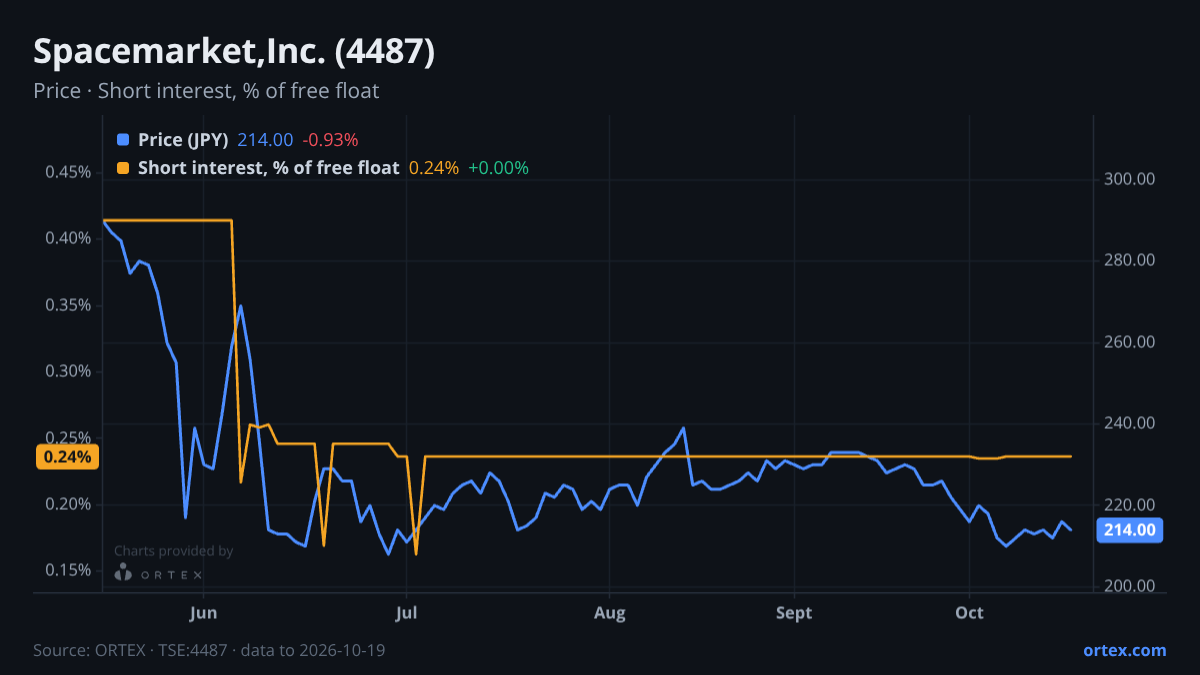1200x675 pixels.
Task: Click the Spacemarket,Inc. (4487) chart title
Action: (234, 52)
